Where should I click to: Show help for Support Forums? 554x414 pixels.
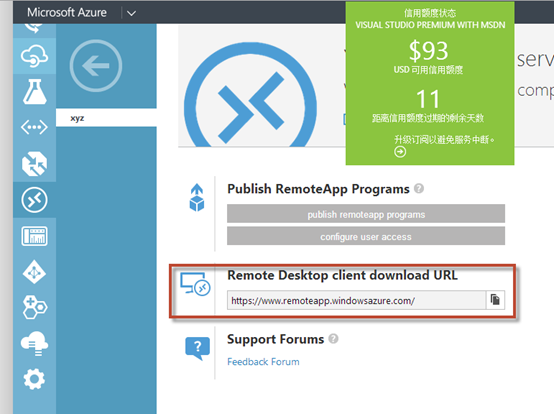pyautogui.click(x=333, y=338)
